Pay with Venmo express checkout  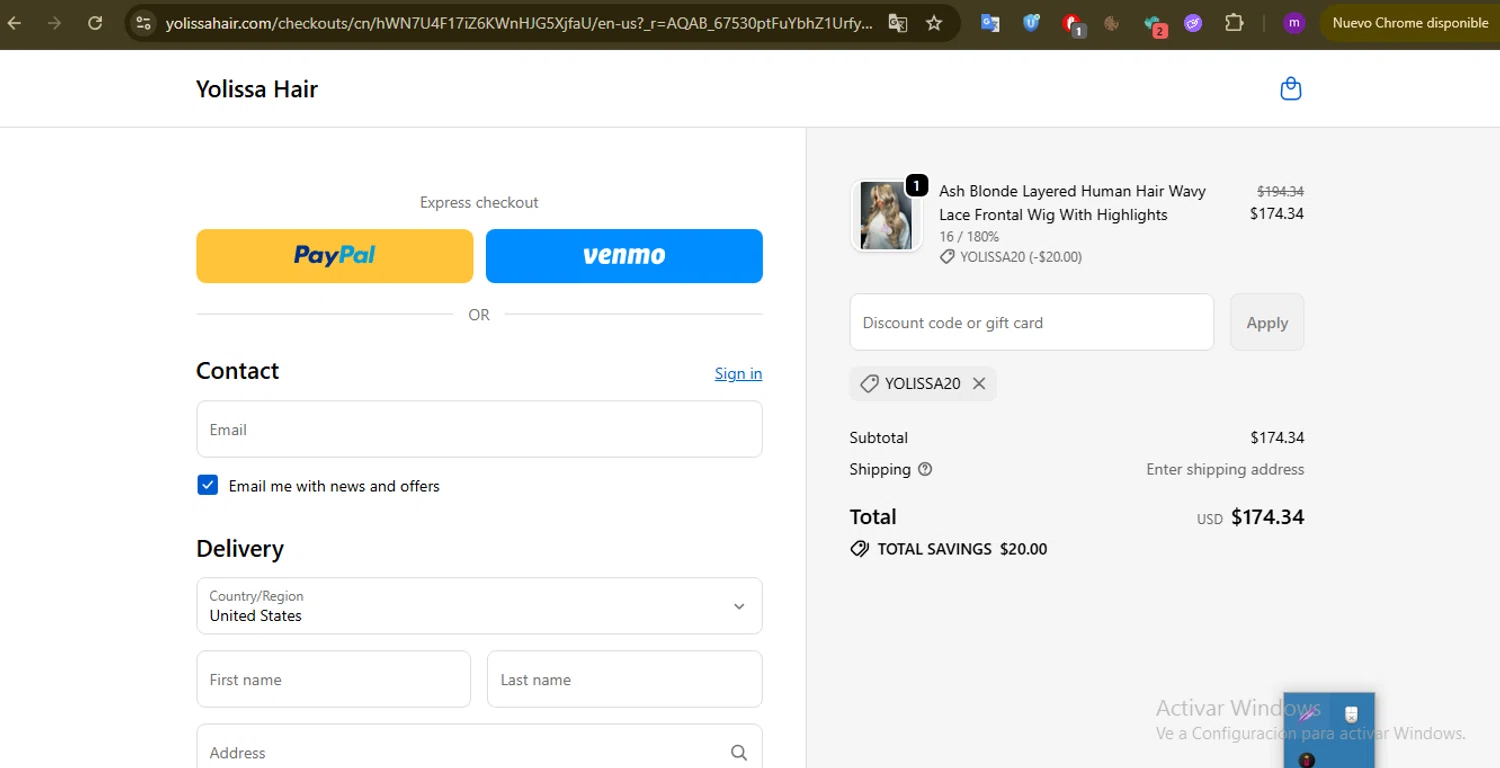pos(624,256)
